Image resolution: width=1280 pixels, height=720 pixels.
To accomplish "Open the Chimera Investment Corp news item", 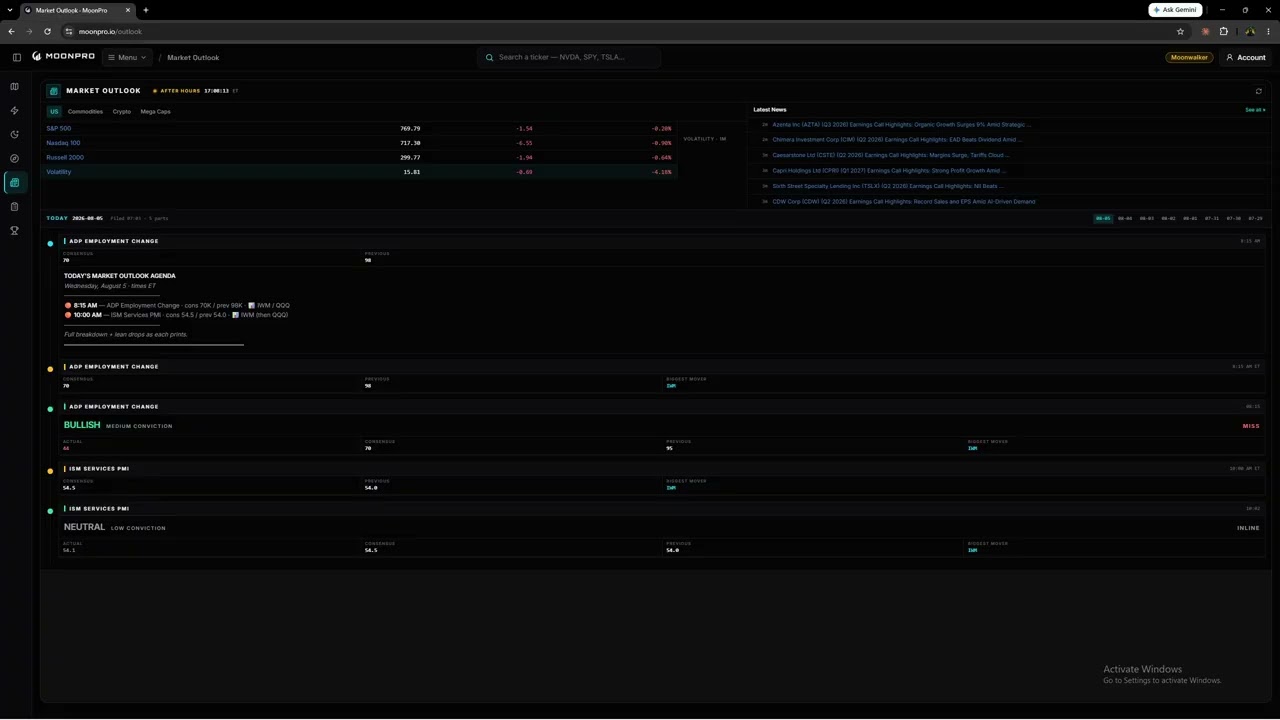I will 896,140.
